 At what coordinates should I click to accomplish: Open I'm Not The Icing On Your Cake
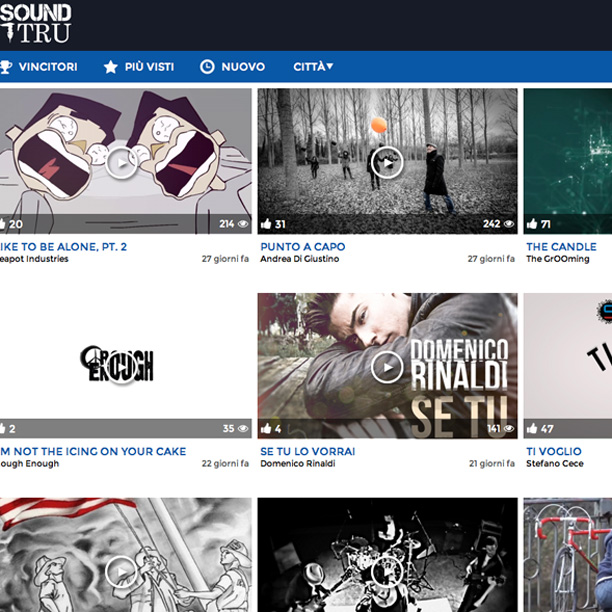(93, 451)
